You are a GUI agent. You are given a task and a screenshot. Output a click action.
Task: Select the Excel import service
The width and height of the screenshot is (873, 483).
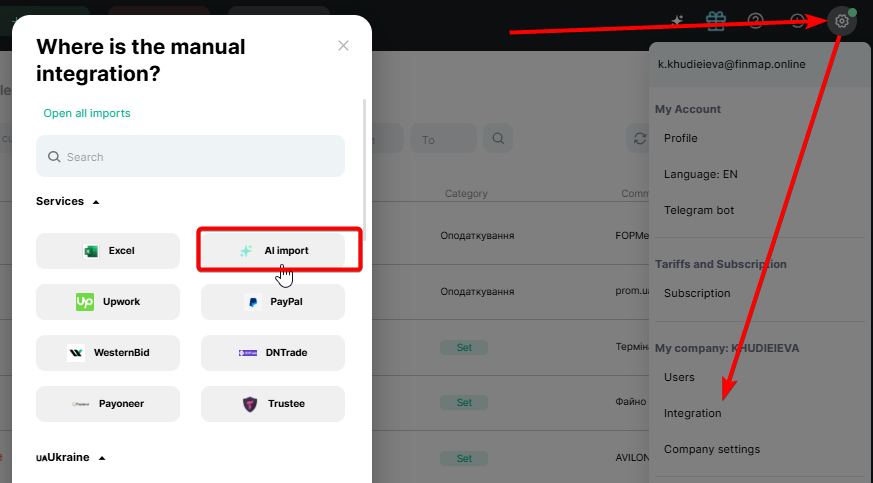(x=108, y=251)
